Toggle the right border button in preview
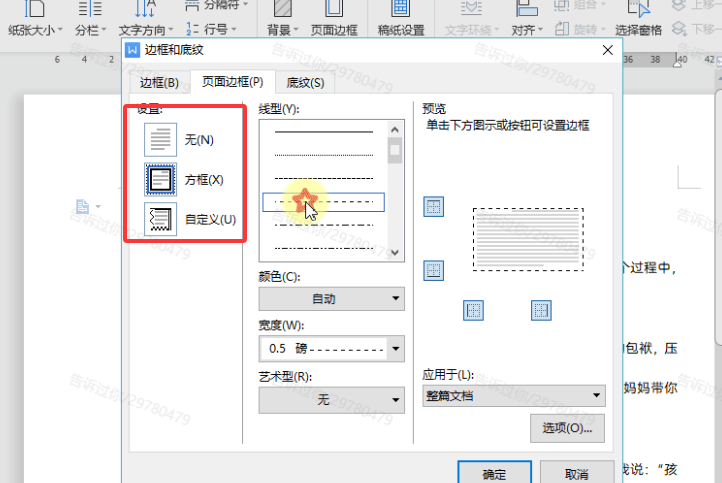This screenshot has width=722, height=483. pyautogui.click(x=541, y=310)
